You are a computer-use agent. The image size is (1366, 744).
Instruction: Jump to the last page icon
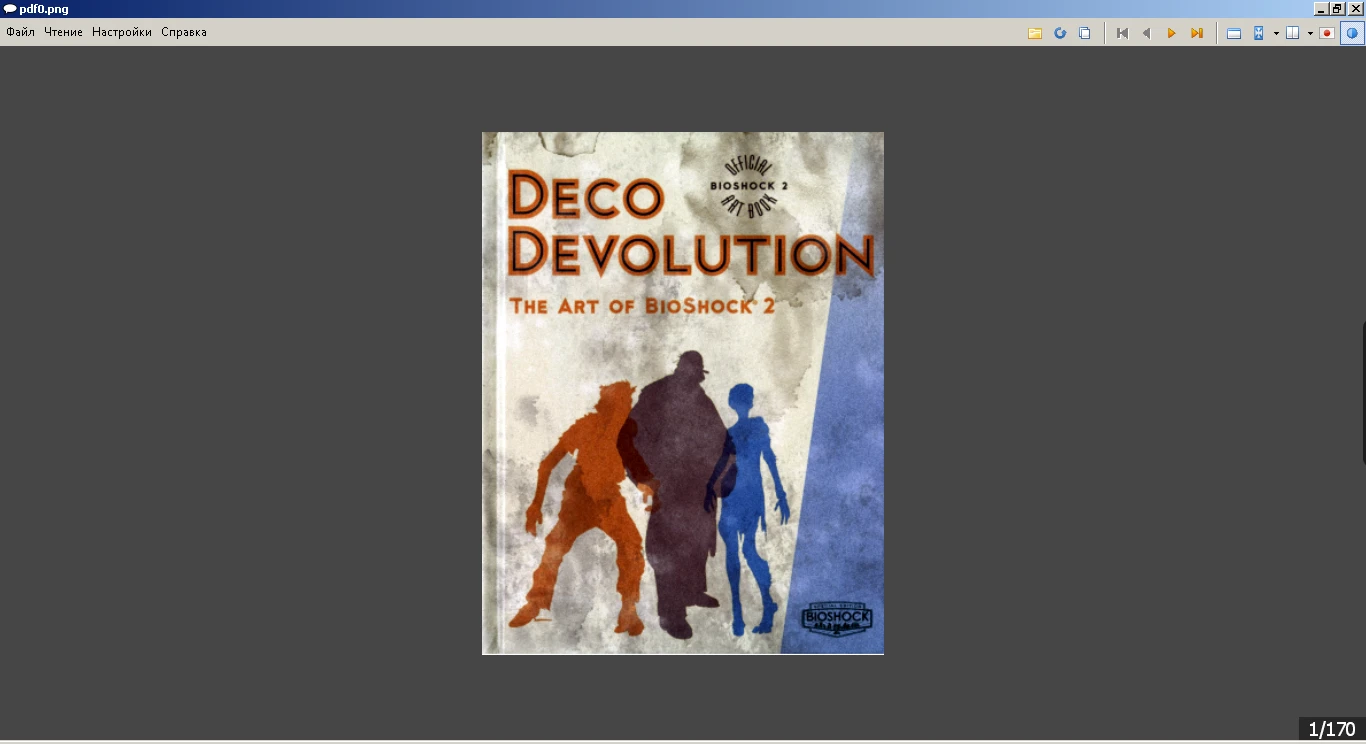click(x=1196, y=32)
